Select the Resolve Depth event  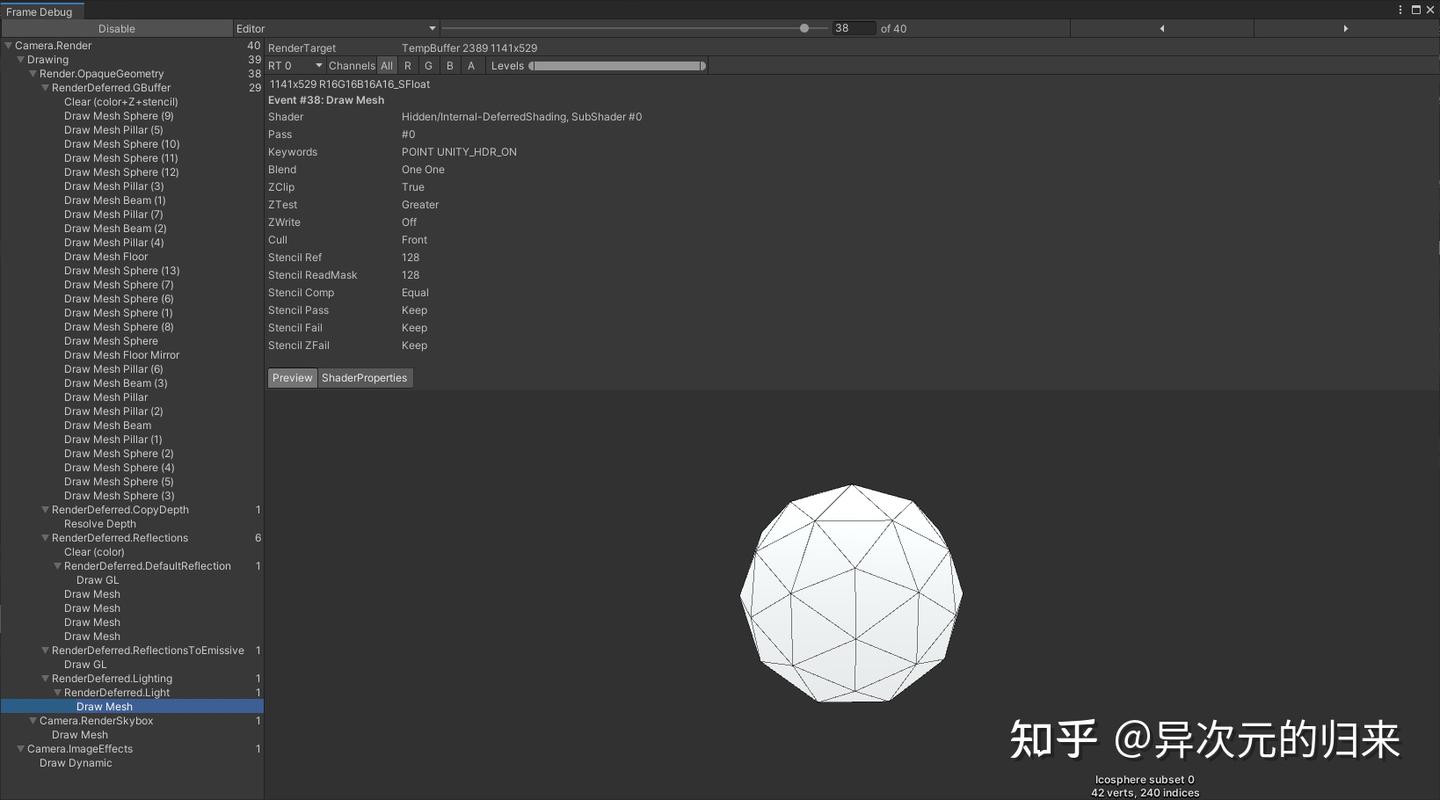point(100,523)
